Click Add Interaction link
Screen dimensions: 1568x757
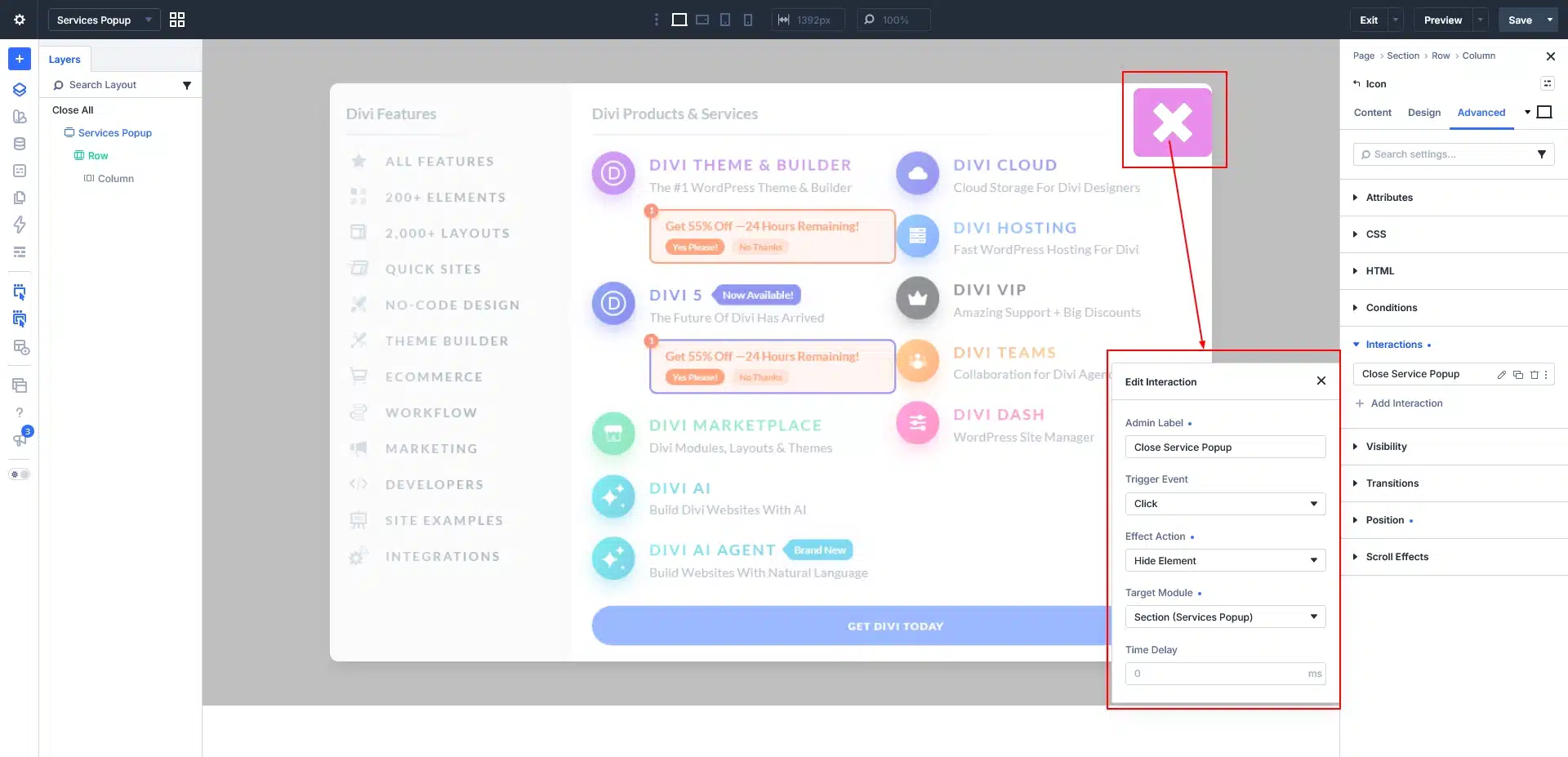click(x=1399, y=403)
